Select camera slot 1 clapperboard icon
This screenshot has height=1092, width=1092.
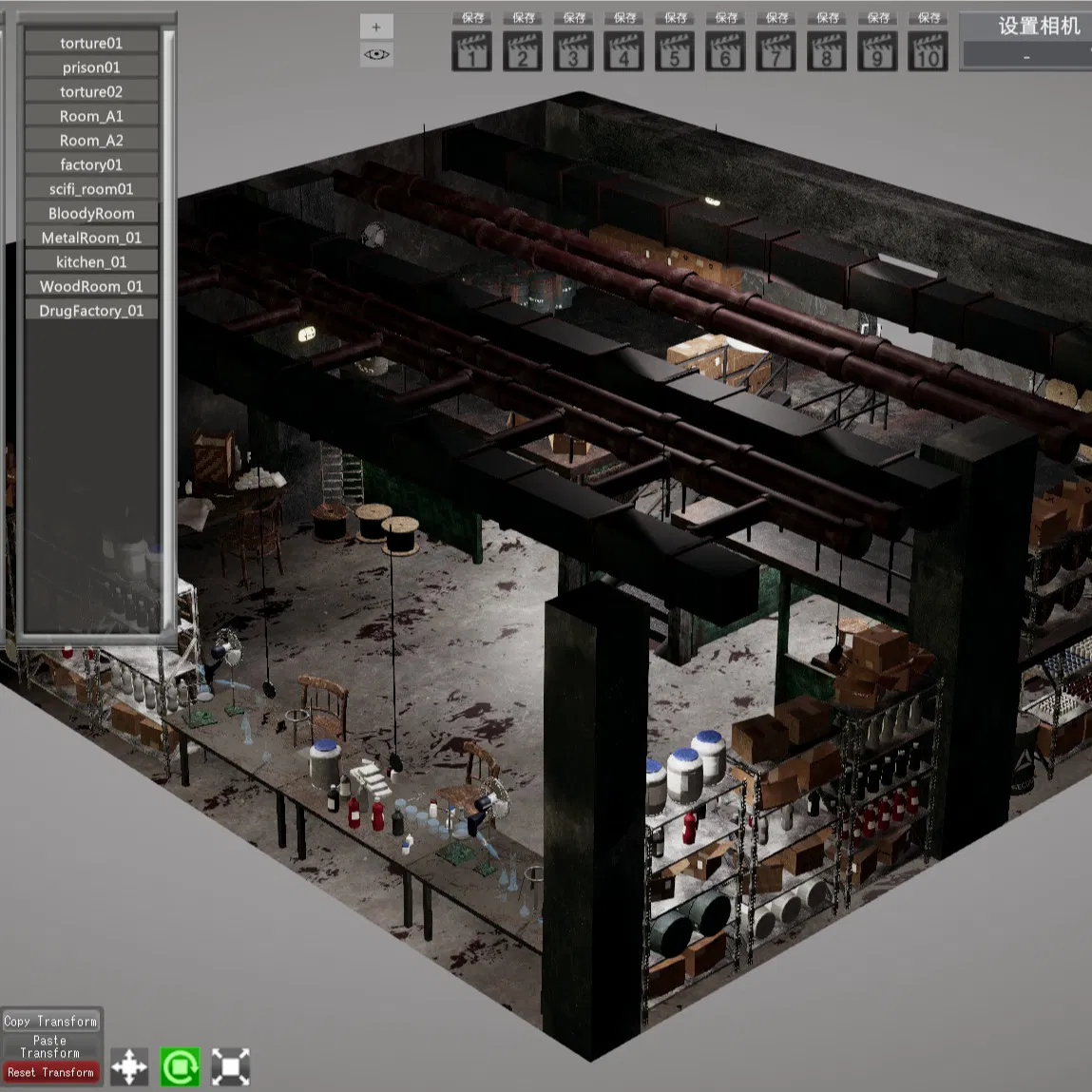pyautogui.click(x=471, y=50)
